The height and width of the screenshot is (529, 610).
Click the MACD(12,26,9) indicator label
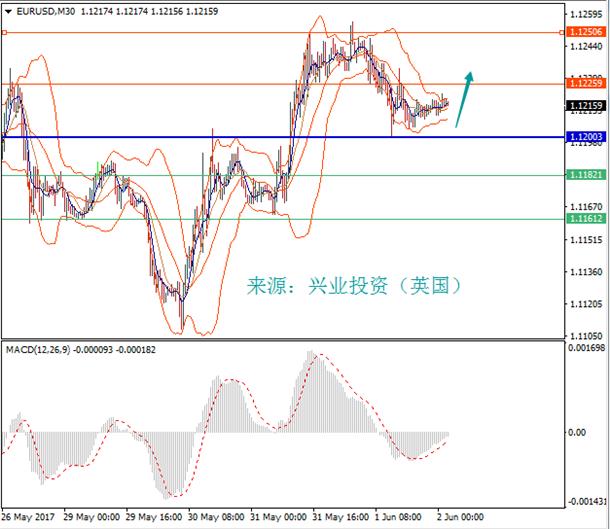click(x=38, y=350)
